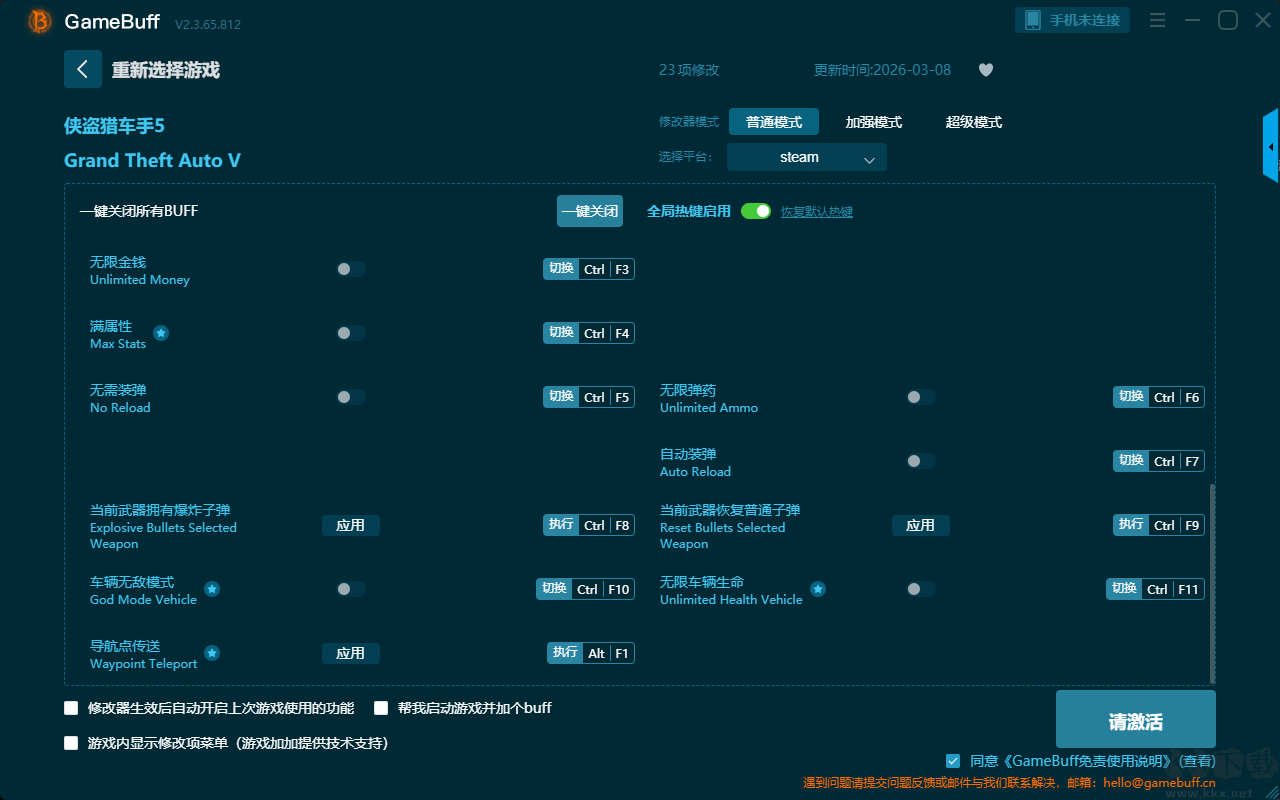Open the hamburger menu icon in title bar

[1157, 20]
